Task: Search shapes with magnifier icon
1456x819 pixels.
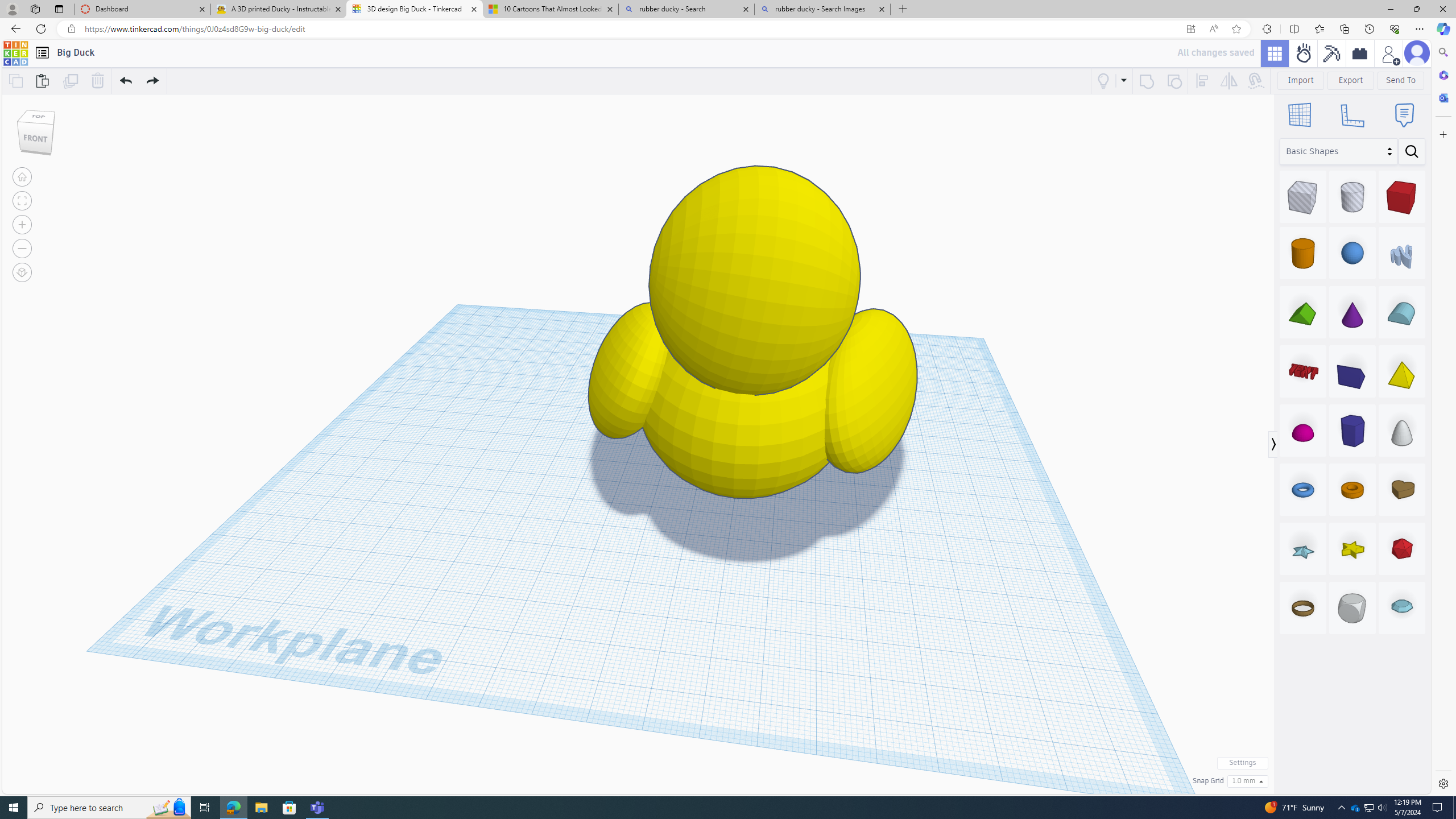Action: pos(1411,151)
